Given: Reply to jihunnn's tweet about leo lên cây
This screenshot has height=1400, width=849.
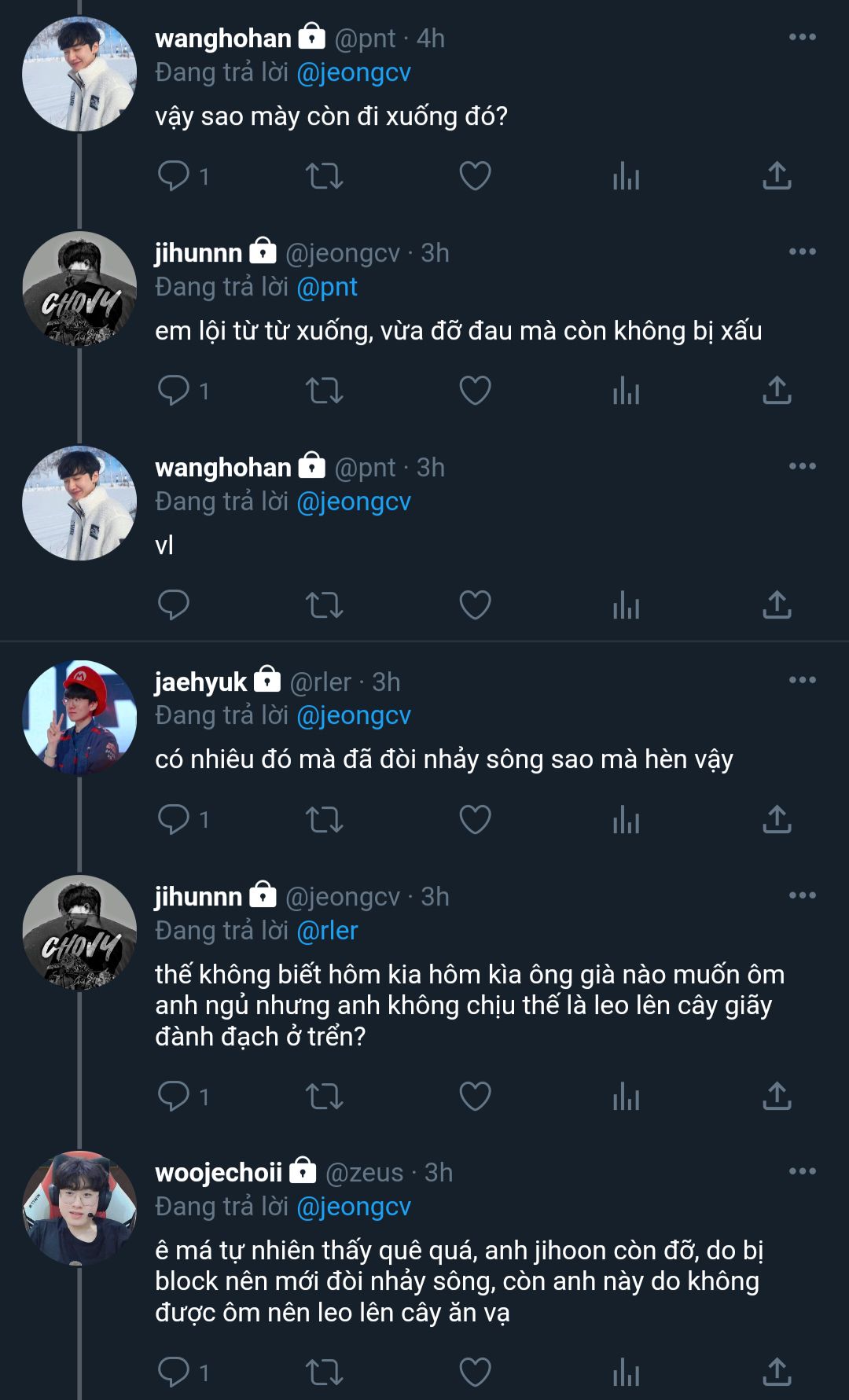Looking at the screenshot, I should 173,1097.
